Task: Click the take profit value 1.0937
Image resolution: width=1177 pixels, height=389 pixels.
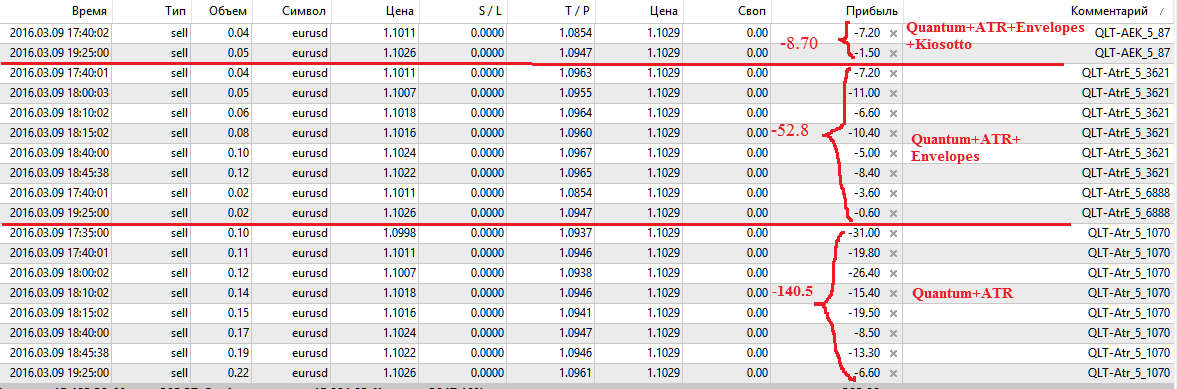Action: [x=576, y=233]
